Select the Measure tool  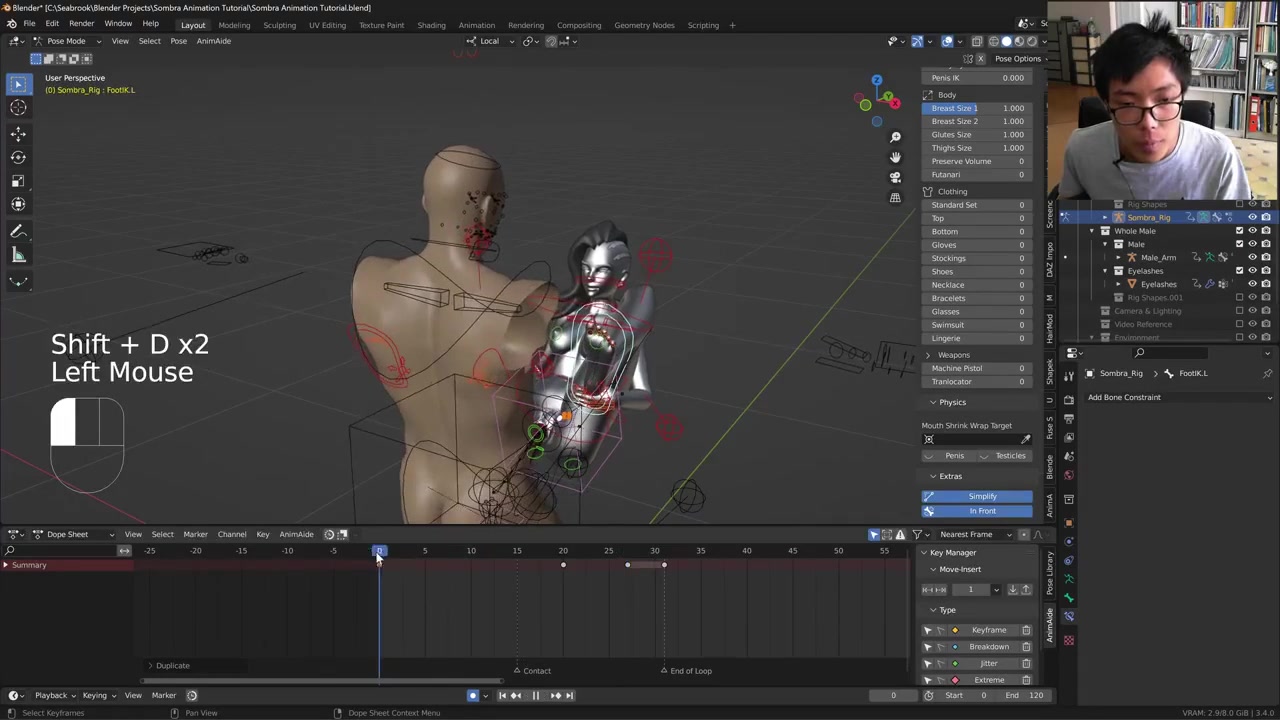18,255
